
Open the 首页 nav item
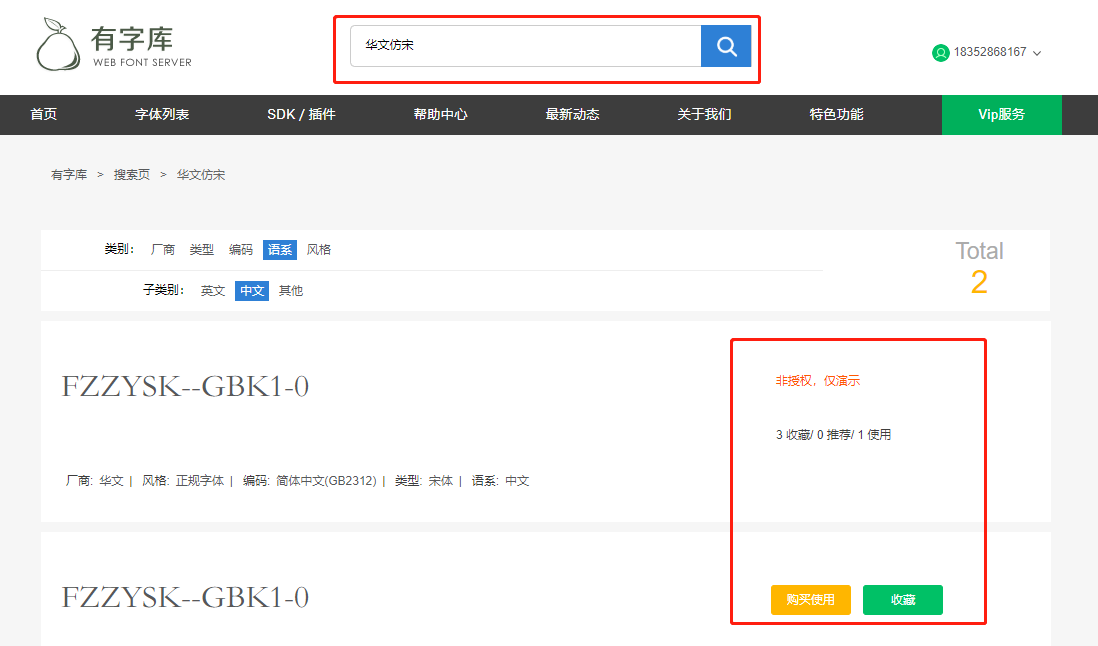(43, 115)
